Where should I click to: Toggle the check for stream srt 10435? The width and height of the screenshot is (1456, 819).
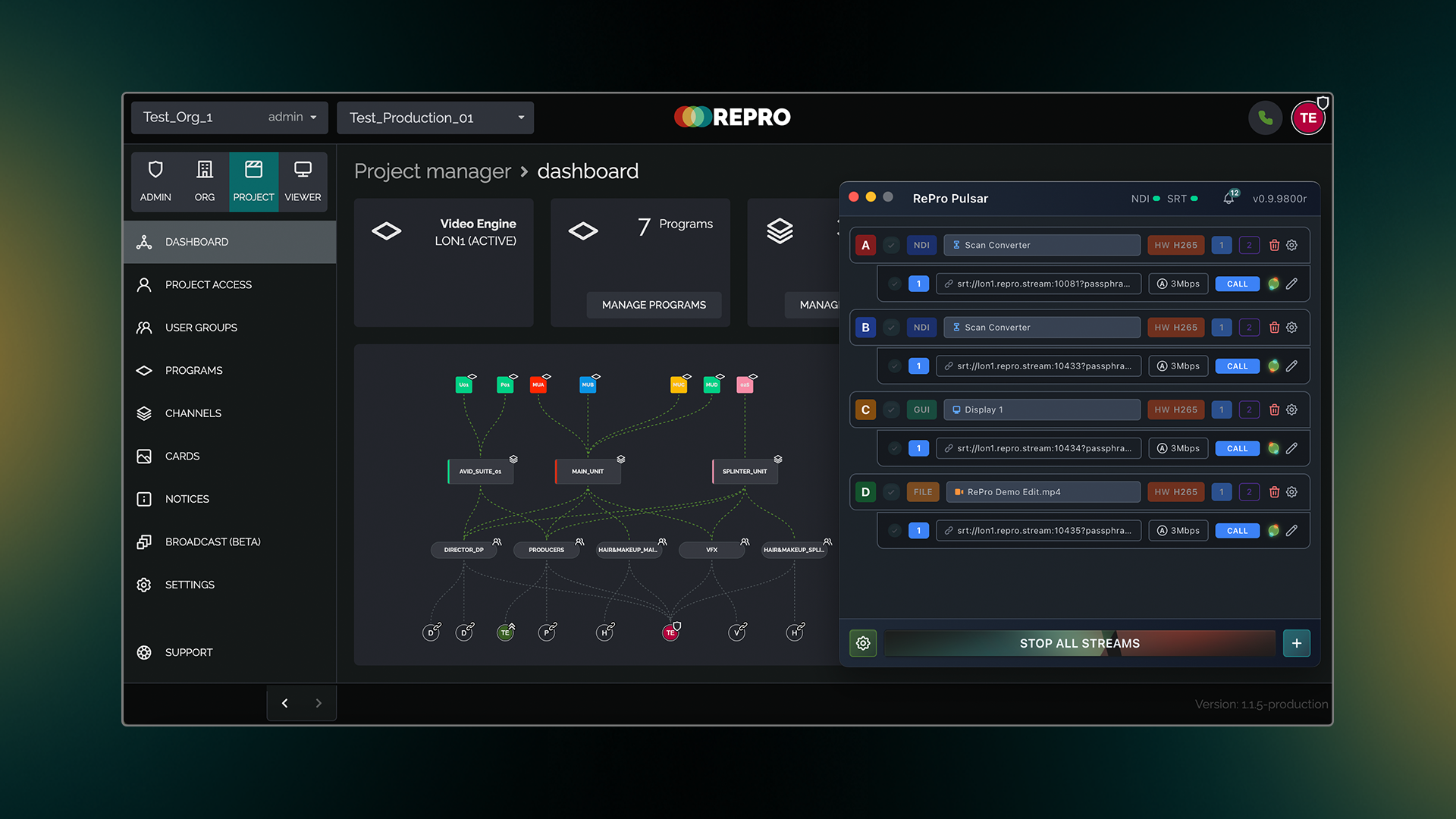coord(895,531)
